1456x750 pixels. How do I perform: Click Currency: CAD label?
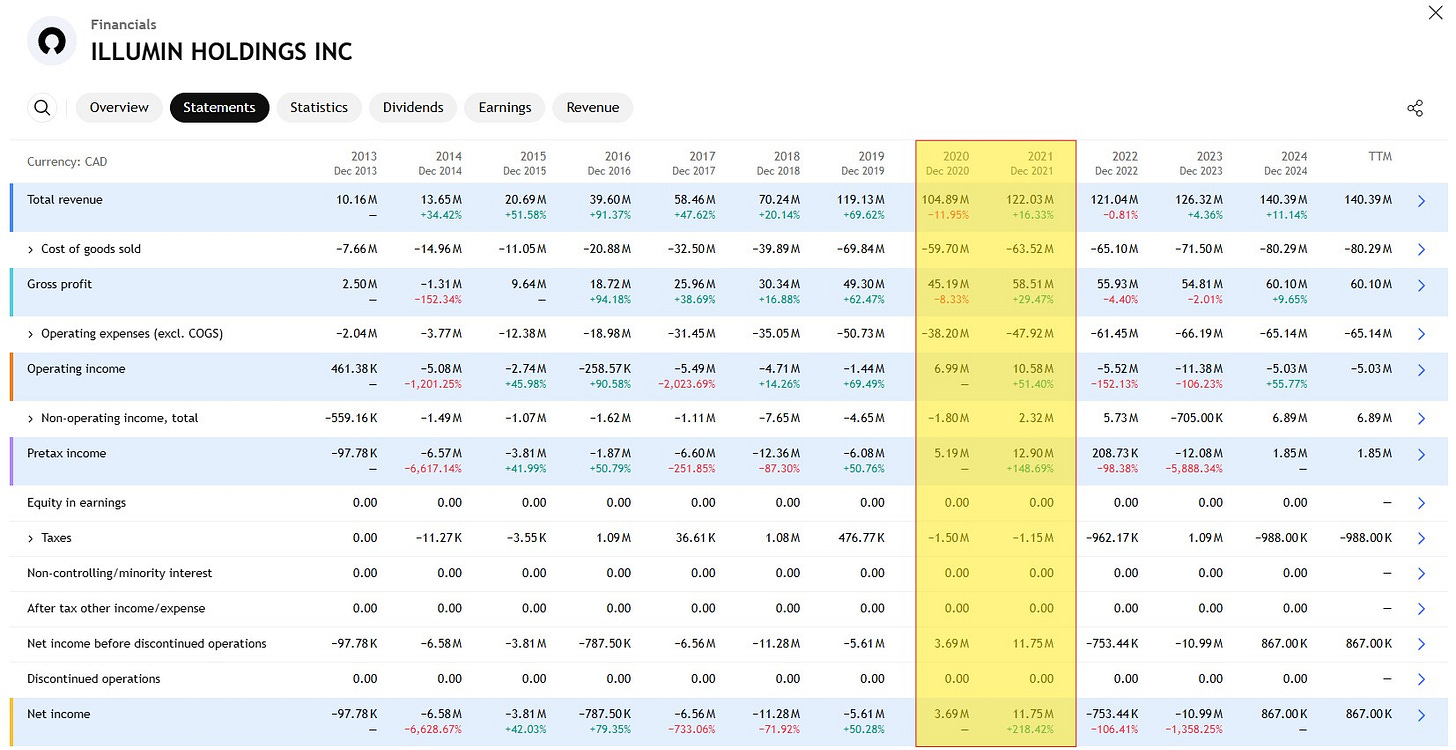point(67,162)
